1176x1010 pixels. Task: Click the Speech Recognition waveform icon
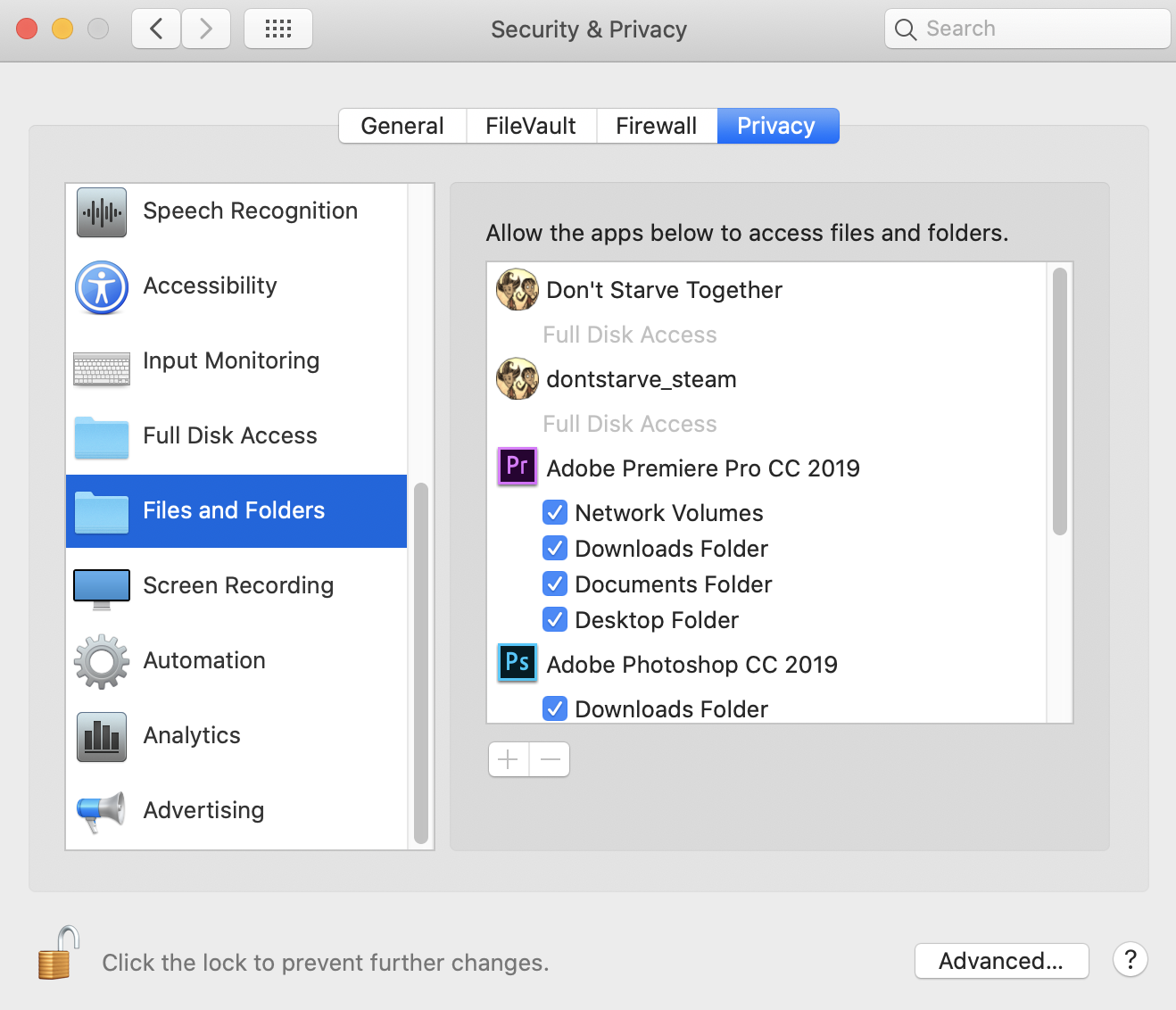pyautogui.click(x=102, y=212)
